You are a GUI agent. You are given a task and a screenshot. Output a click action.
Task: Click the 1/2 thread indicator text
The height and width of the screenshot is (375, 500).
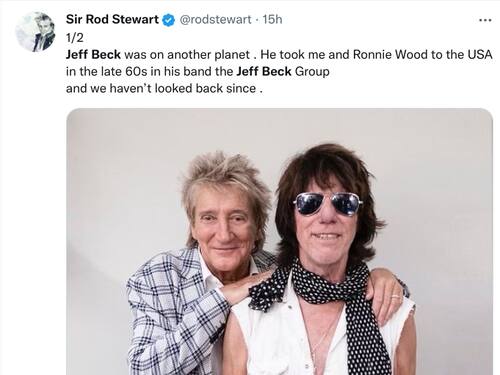[75, 38]
